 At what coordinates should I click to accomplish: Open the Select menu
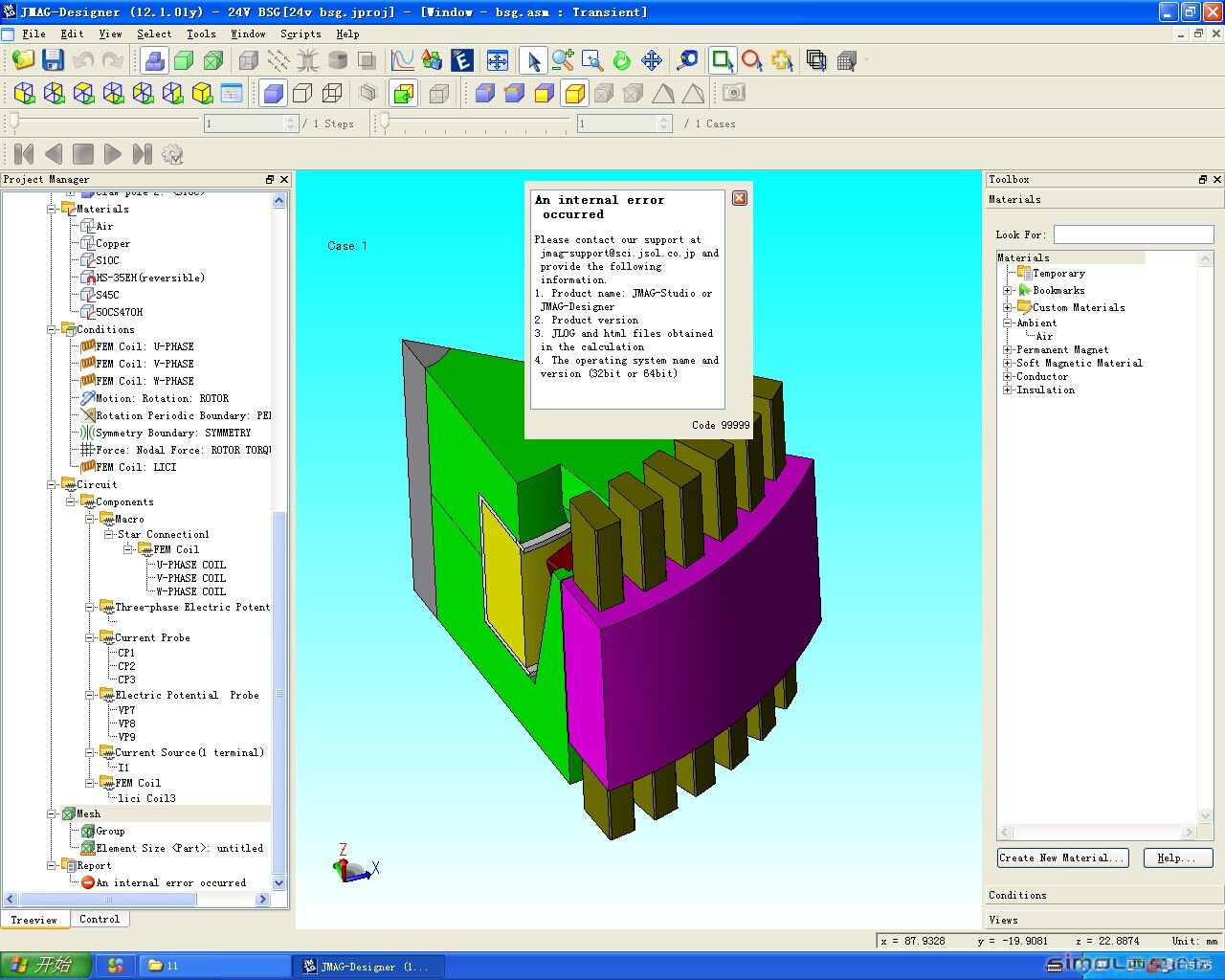pyautogui.click(x=154, y=33)
